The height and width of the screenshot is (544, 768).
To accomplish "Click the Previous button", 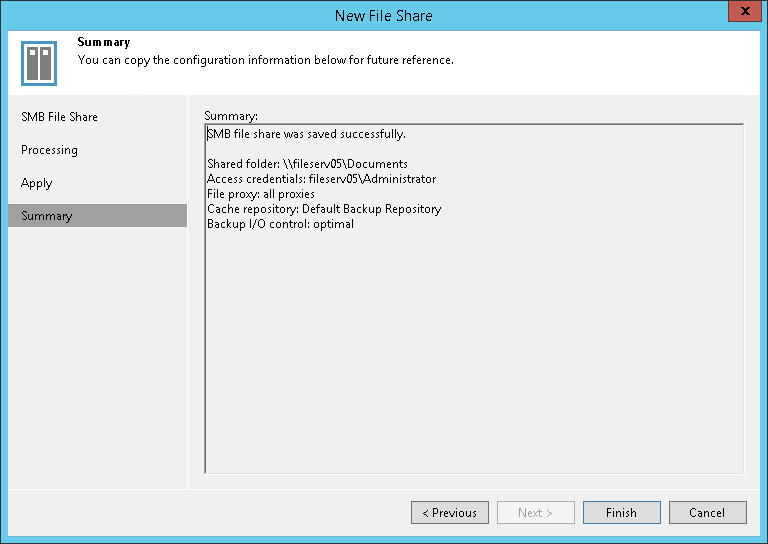I will (450, 512).
